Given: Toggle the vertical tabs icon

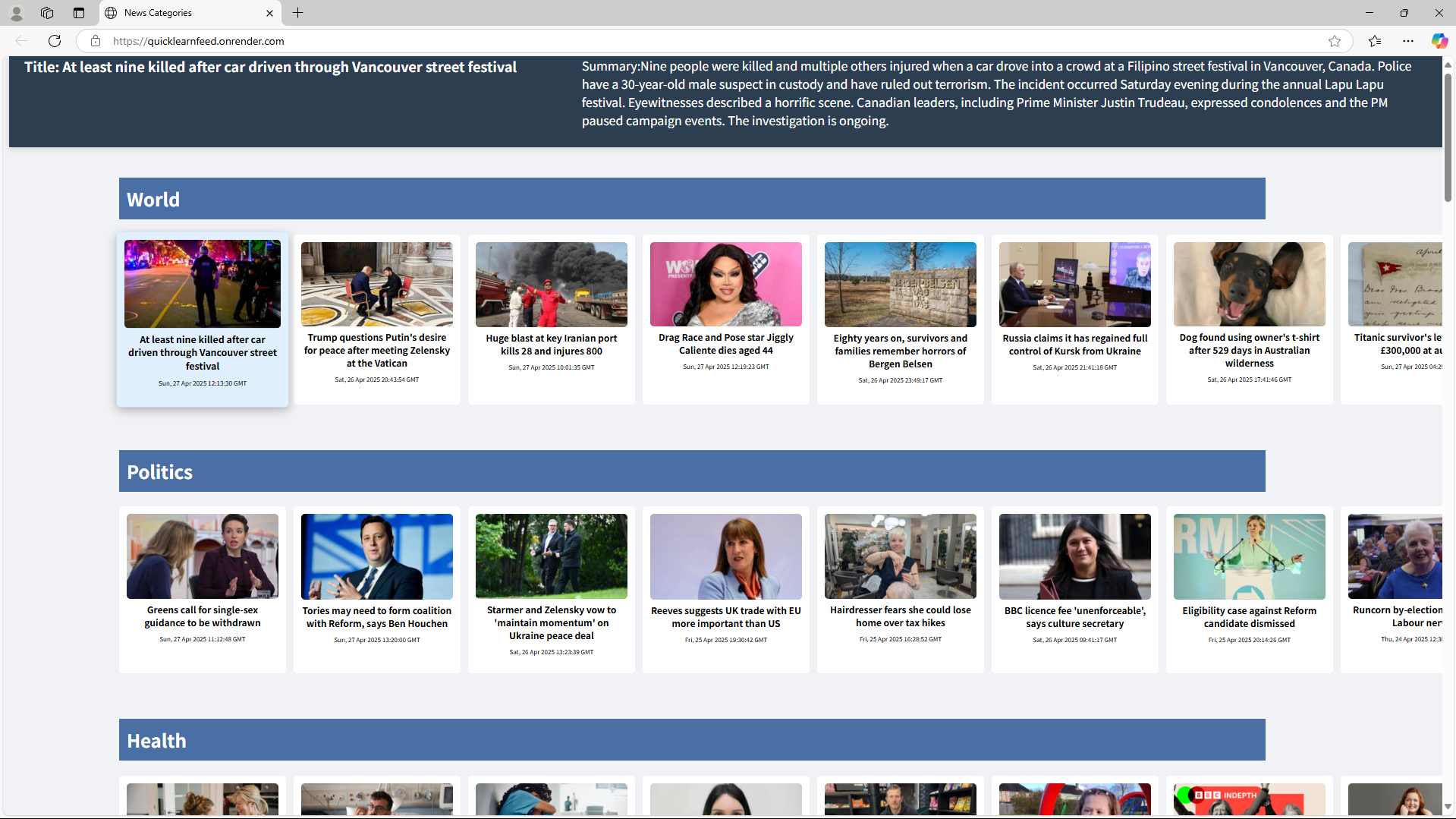Looking at the screenshot, I should (x=79, y=13).
